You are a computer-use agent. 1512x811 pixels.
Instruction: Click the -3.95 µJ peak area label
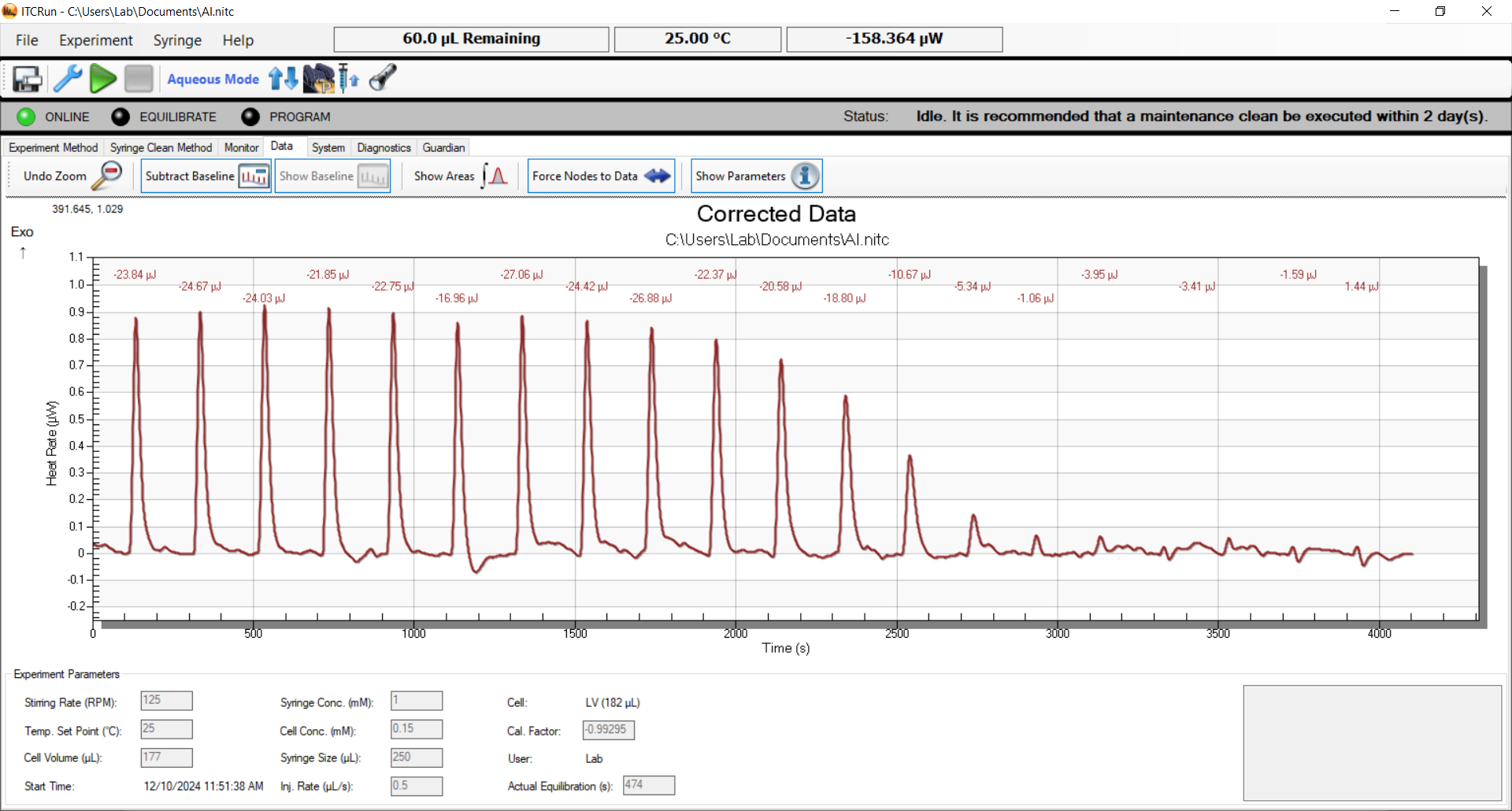1099,275
